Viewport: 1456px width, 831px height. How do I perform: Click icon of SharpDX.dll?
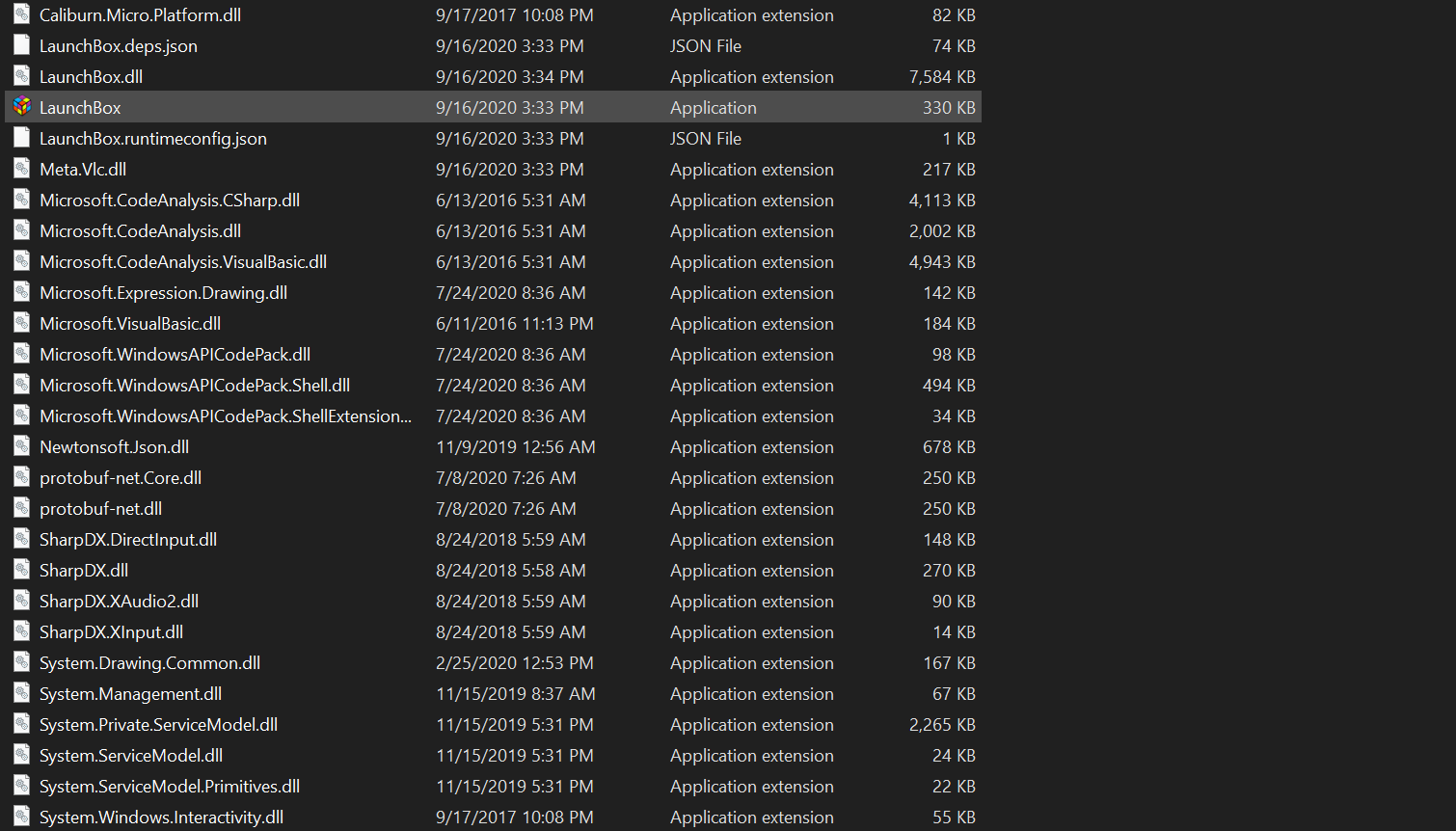point(21,570)
